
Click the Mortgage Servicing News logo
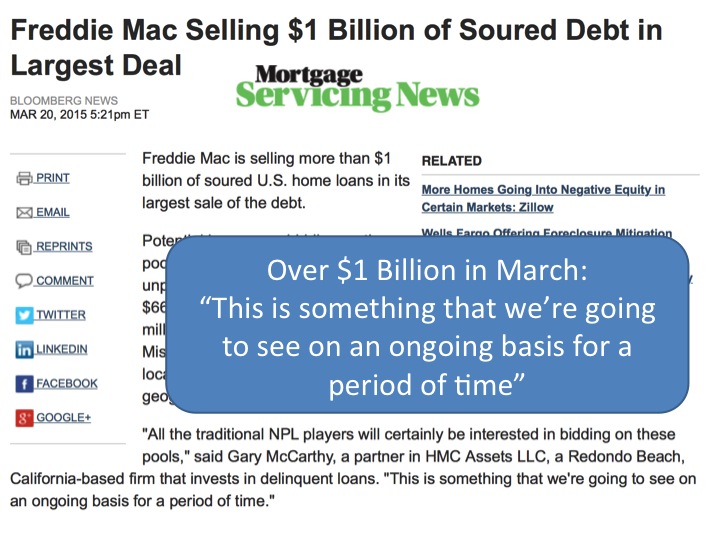[x=357, y=87]
